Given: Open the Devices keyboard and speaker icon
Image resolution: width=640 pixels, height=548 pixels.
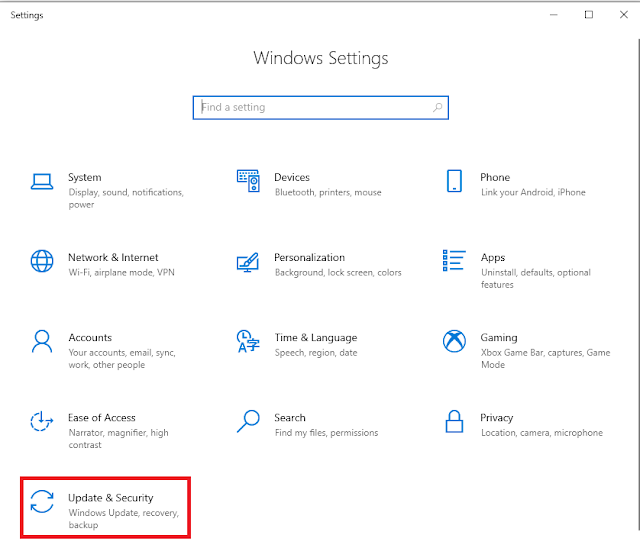Looking at the screenshot, I should point(248,181).
